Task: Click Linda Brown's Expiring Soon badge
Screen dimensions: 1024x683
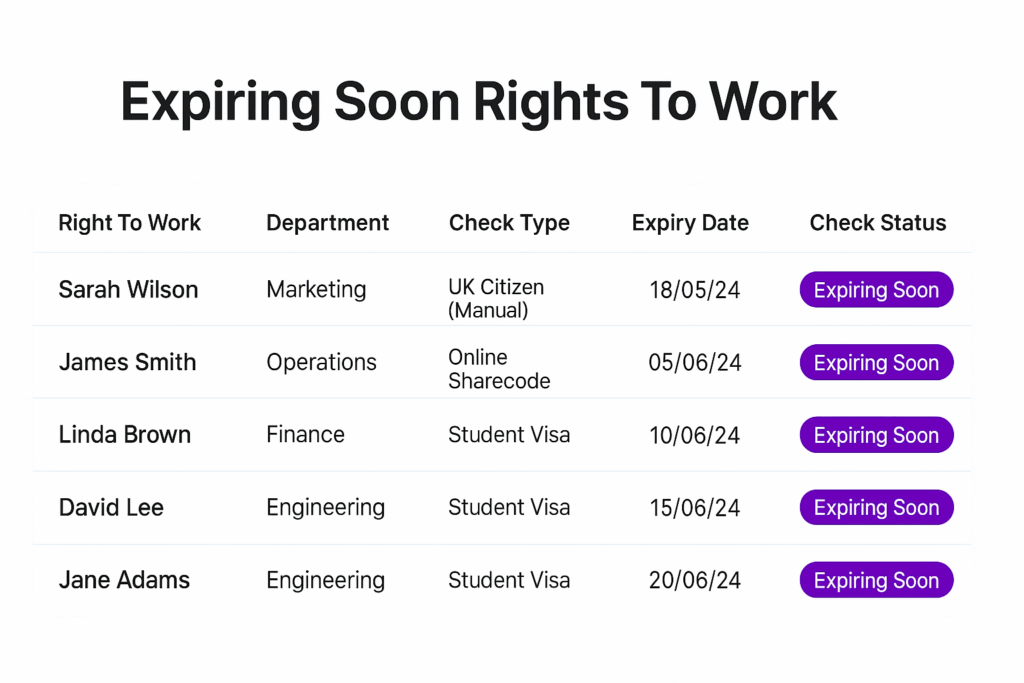Action: click(x=876, y=435)
